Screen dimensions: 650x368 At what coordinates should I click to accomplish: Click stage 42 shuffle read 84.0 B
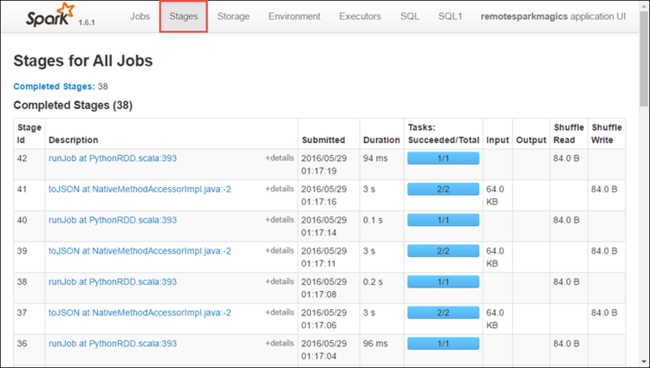click(x=566, y=158)
